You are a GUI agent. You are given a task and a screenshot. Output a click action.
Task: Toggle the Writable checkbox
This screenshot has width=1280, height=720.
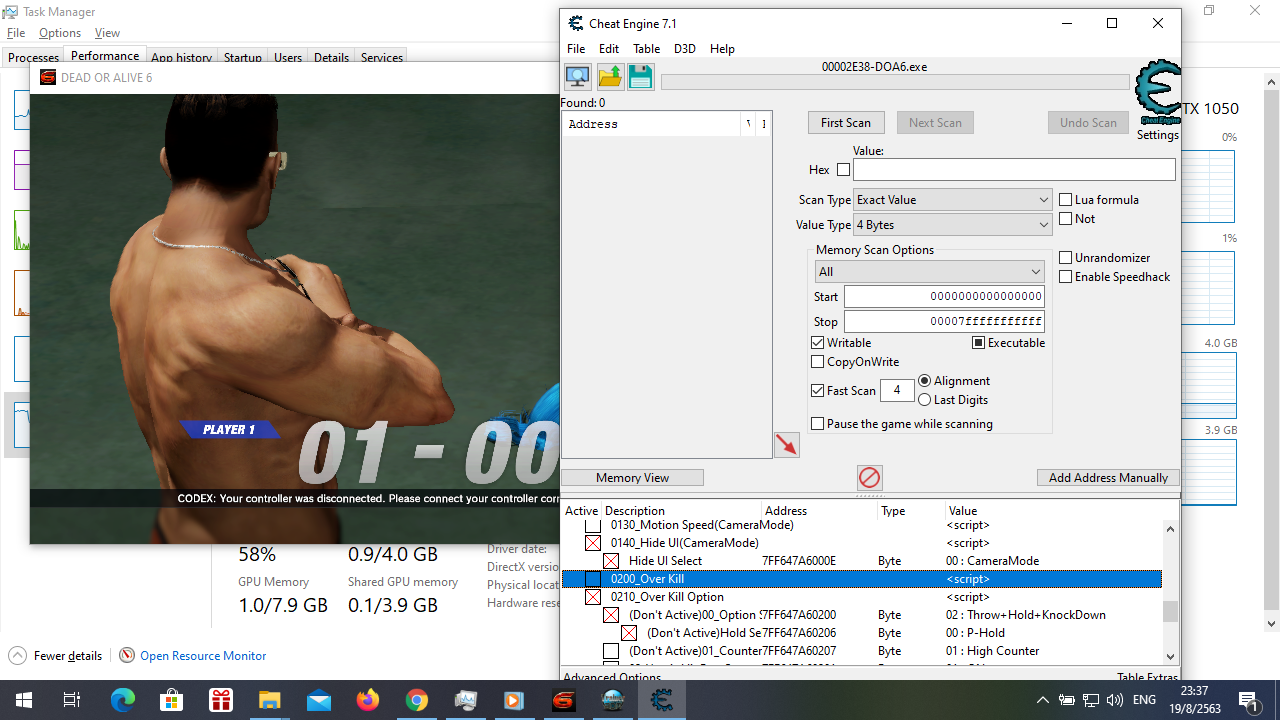(x=818, y=343)
